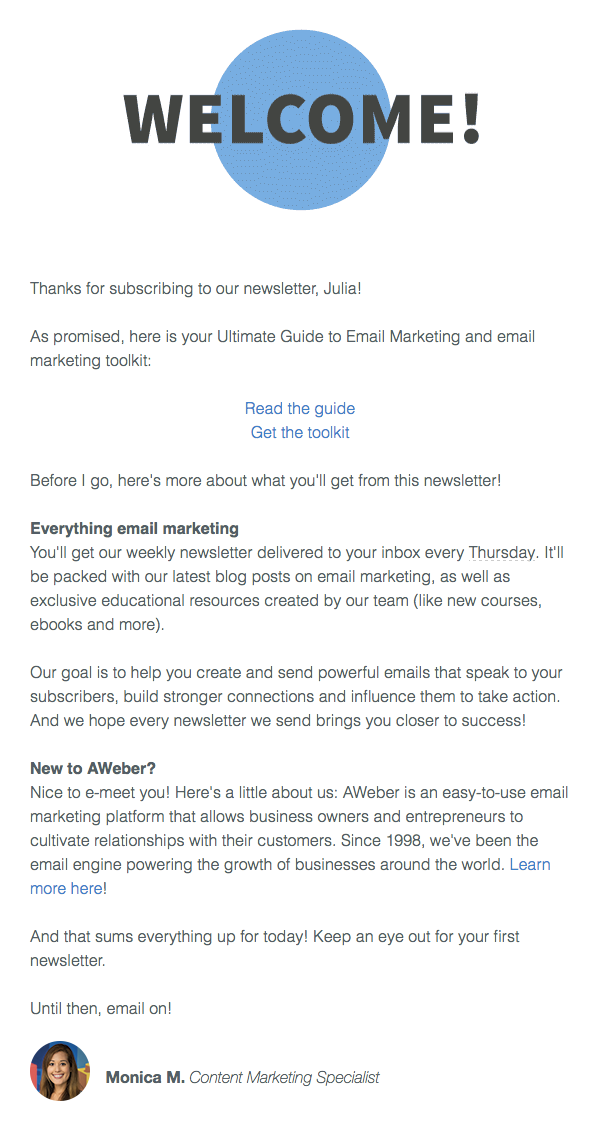Click the WELCOME! banner headline
Image resolution: width=600 pixels, height=1138 pixels.
pos(302,119)
